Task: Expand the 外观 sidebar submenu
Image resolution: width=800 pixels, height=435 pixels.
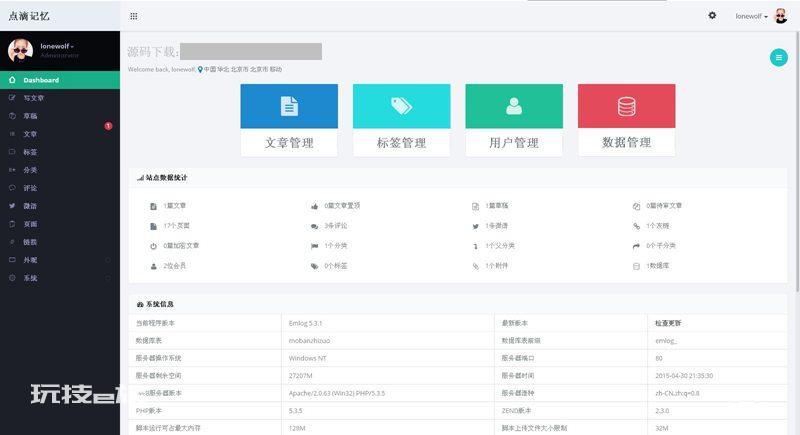Action: (108, 260)
